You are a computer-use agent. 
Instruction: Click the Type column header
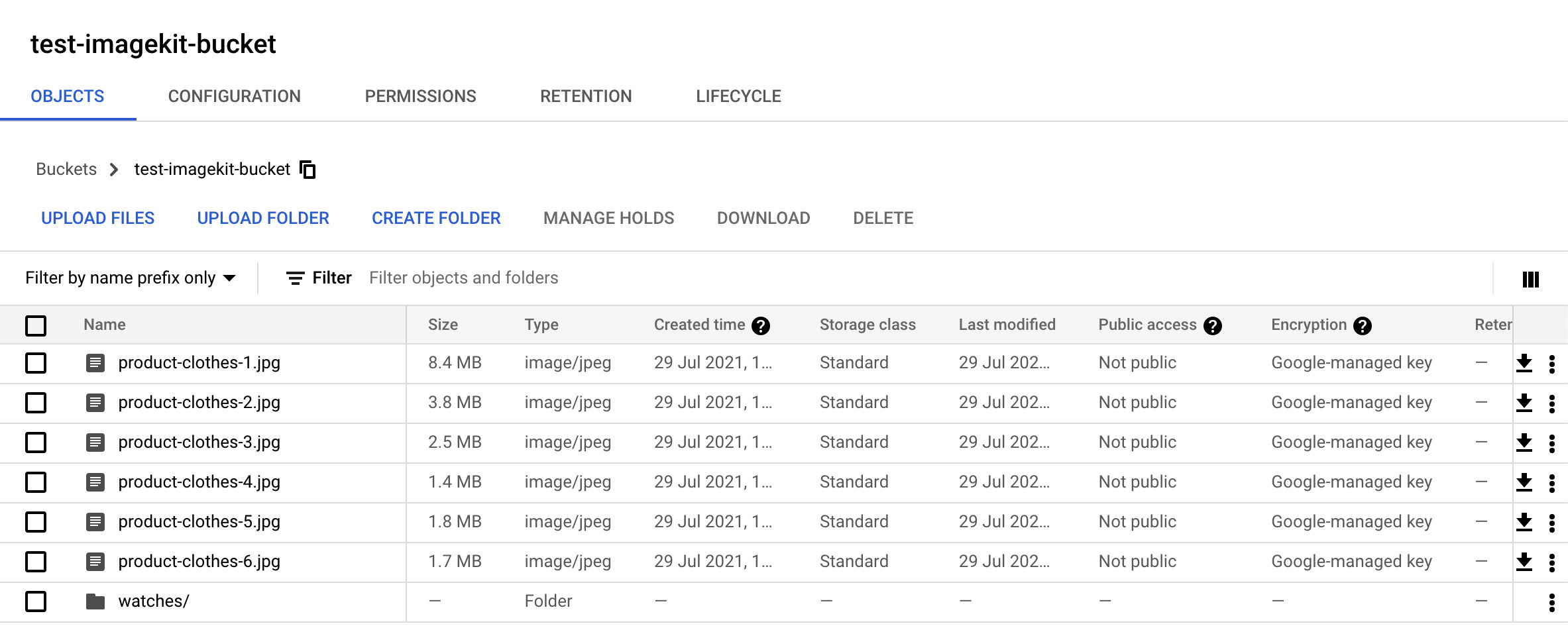coord(541,325)
